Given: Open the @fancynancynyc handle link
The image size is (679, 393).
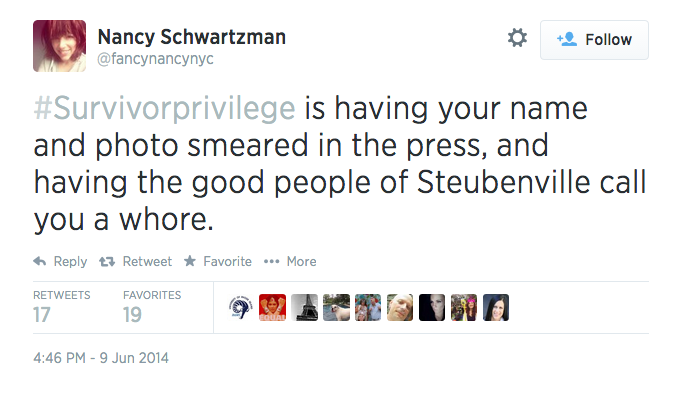Looking at the screenshot, I should tap(155, 59).
